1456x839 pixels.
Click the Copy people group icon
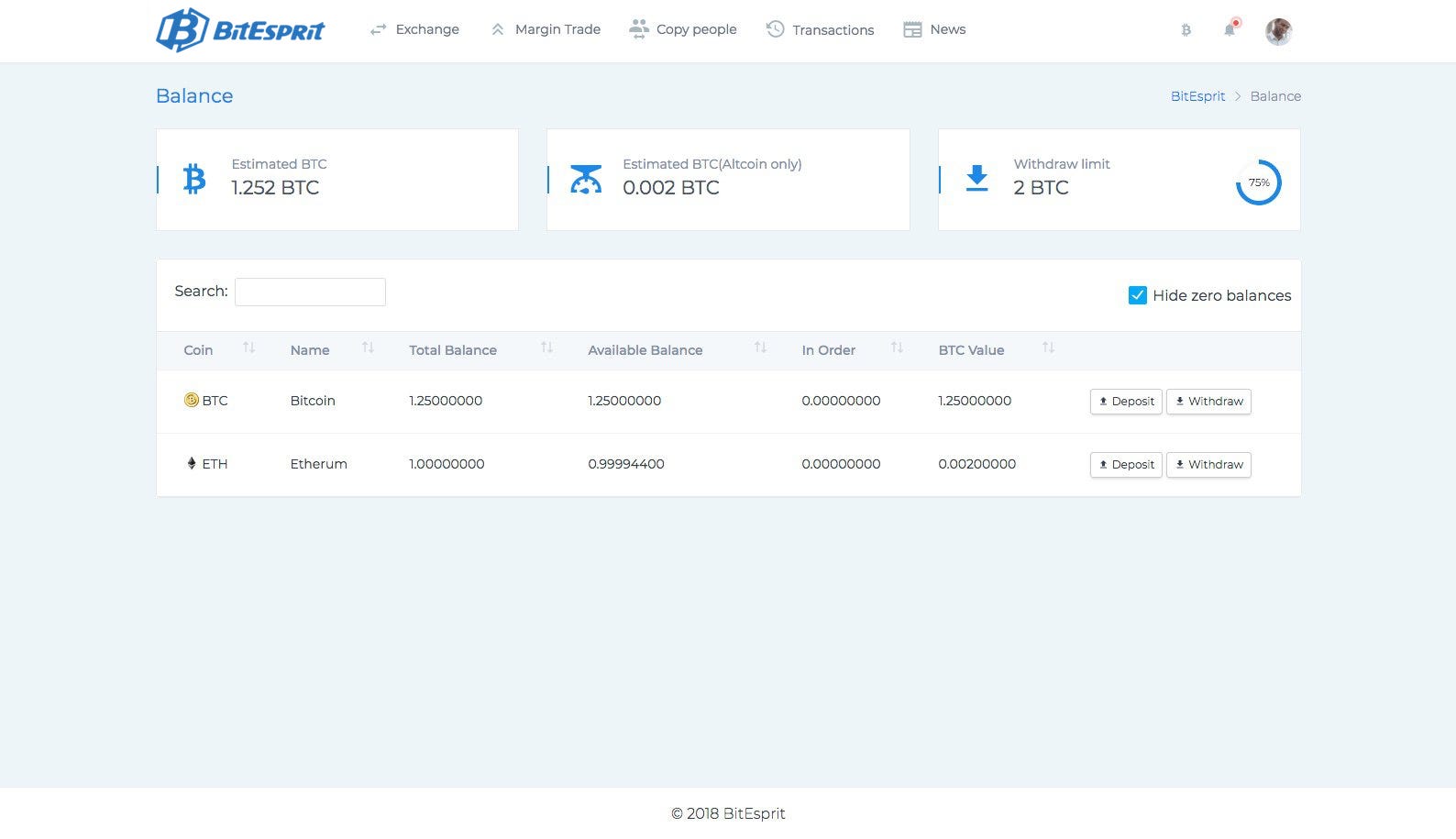639,29
